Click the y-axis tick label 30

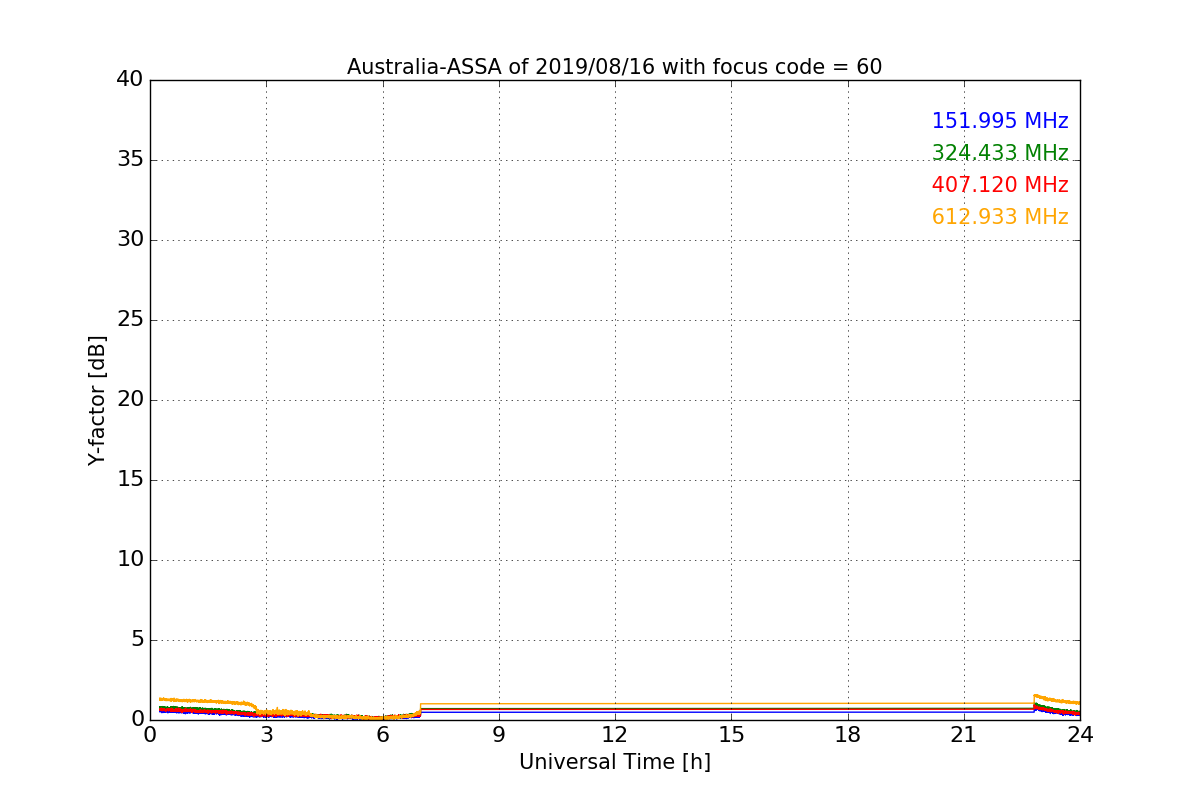tap(130, 240)
